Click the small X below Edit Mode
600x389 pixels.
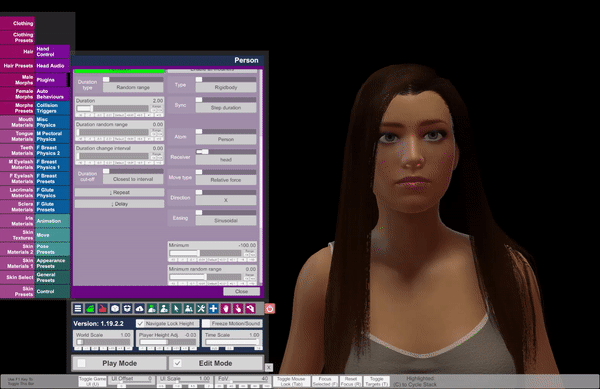coord(269,367)
